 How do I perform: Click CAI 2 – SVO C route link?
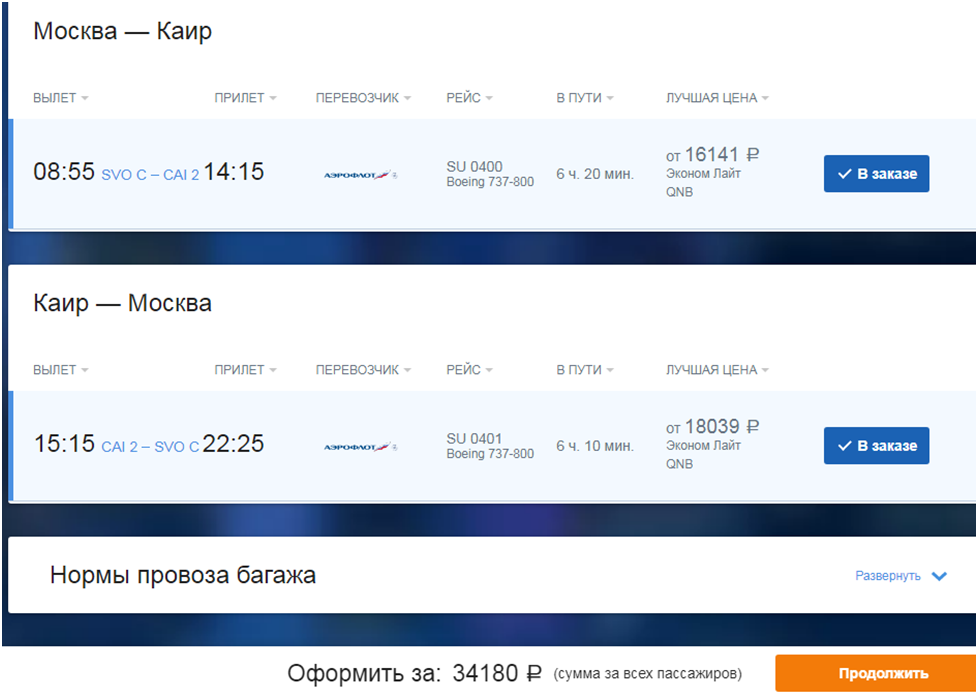(x=150, y=447)
